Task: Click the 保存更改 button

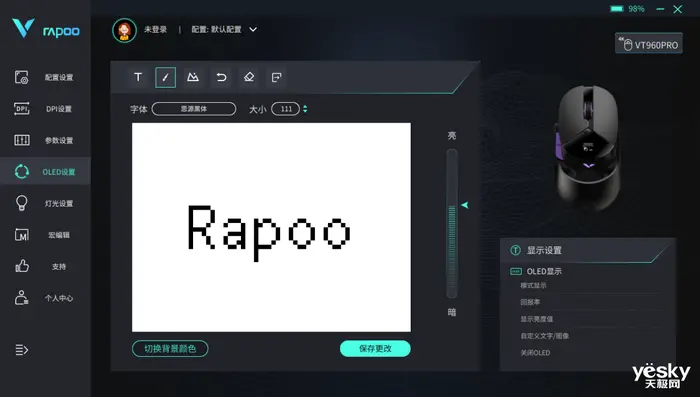Action: (x=375, y=349)
